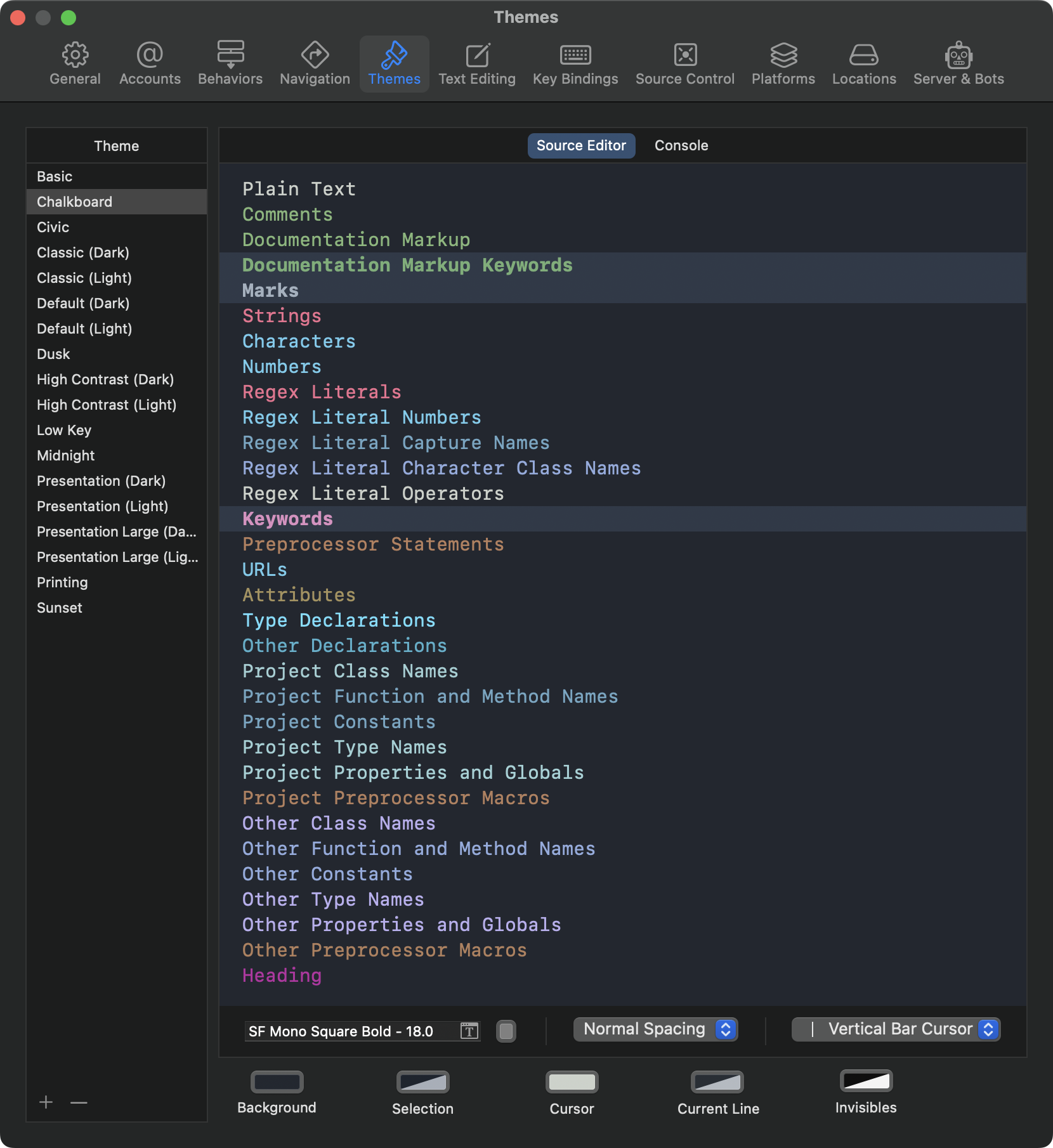This screenshot has width=1053, height=1148.
Task: Select the Marks syntax row
Action: coord(623,290)
